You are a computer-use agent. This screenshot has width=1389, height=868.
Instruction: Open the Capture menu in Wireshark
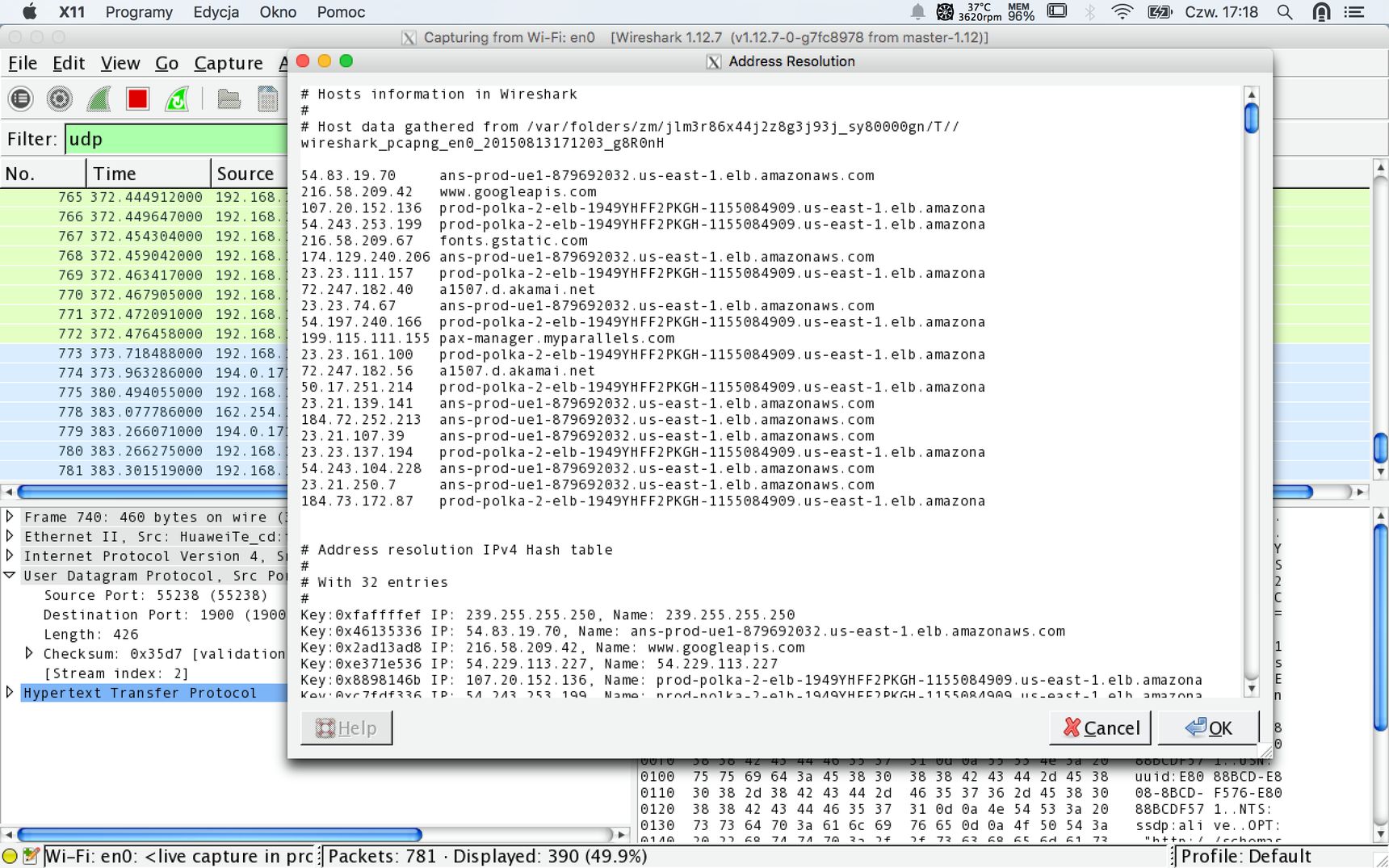click(229, 63)
